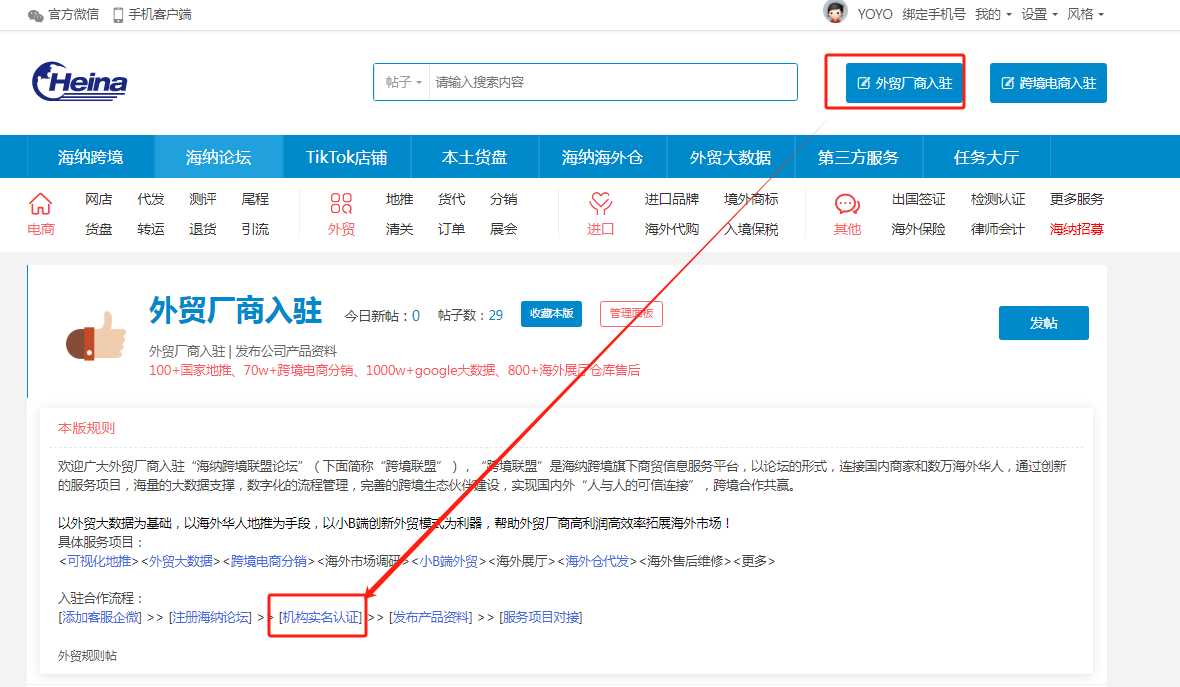The image size is (1180, 687).
Task: Expand the 我的 dropdown menu
Action: [992, 15]
